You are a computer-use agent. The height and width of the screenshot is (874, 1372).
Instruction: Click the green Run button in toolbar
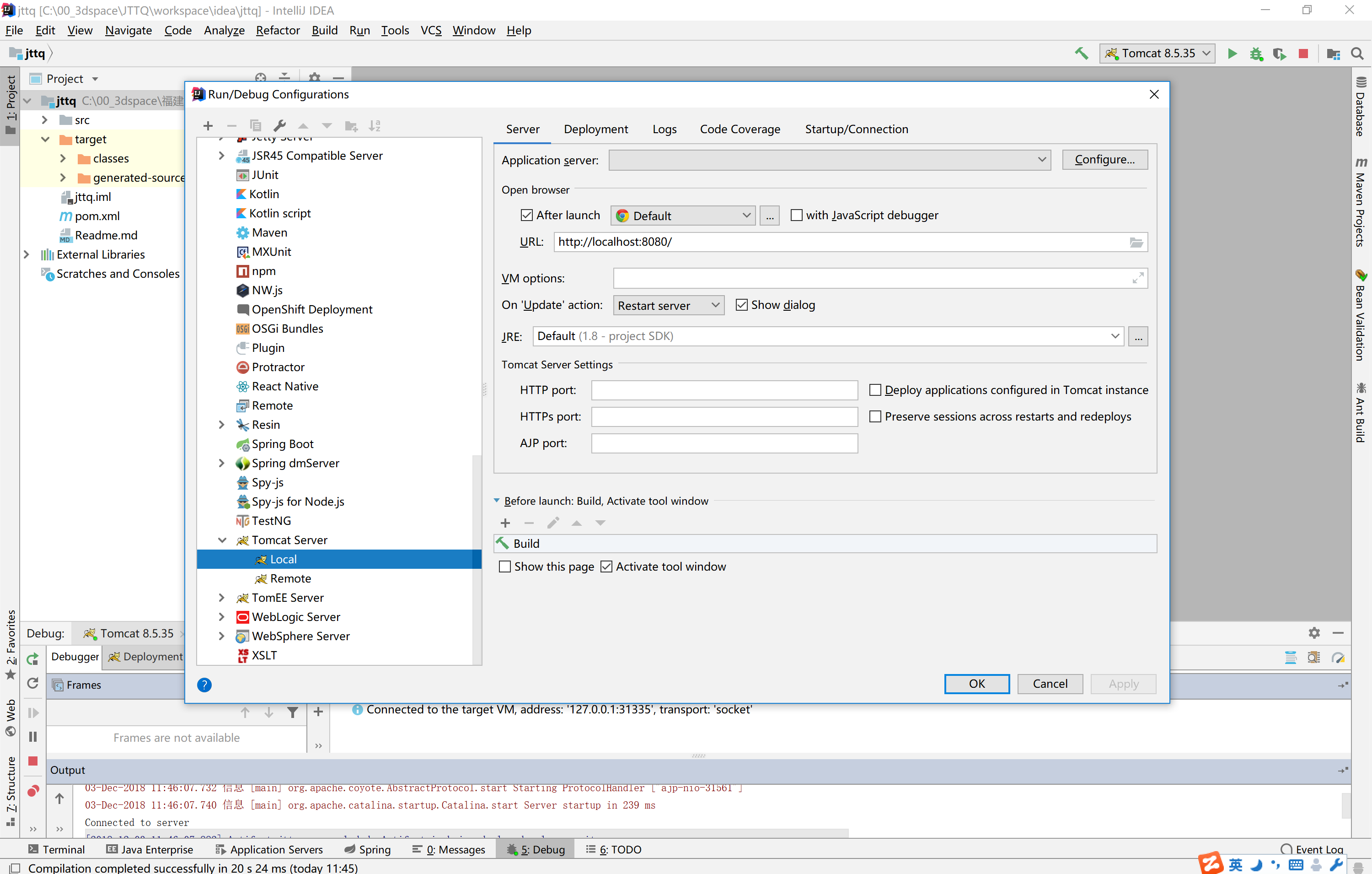(1232, 54)
